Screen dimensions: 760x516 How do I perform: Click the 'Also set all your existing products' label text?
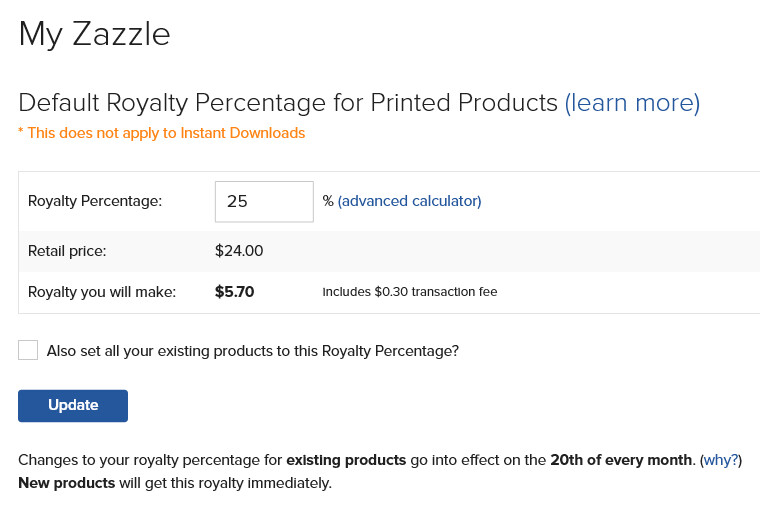coord(253,351)
